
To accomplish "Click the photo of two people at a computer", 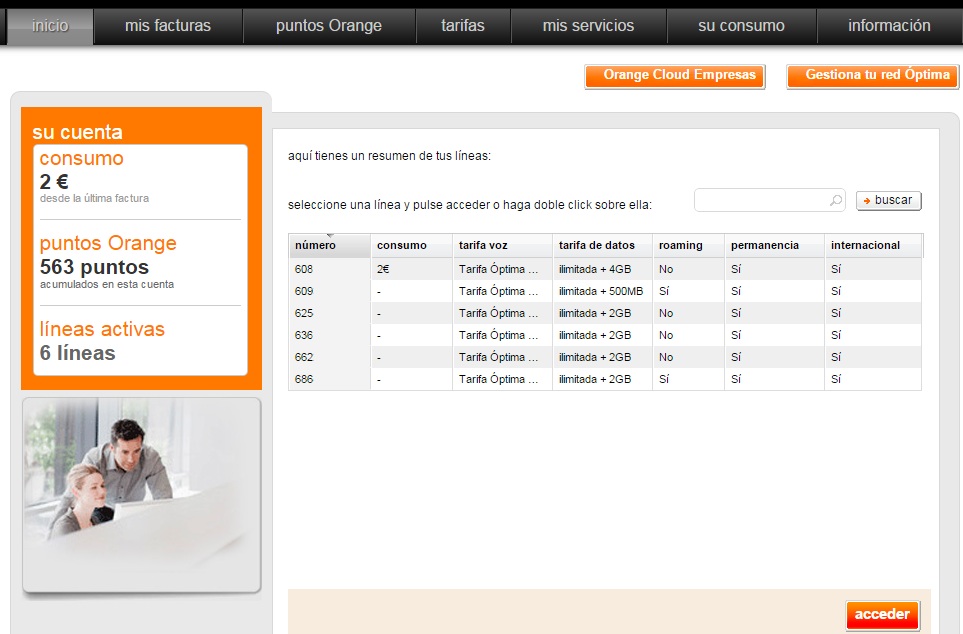I will coord(142,495).
